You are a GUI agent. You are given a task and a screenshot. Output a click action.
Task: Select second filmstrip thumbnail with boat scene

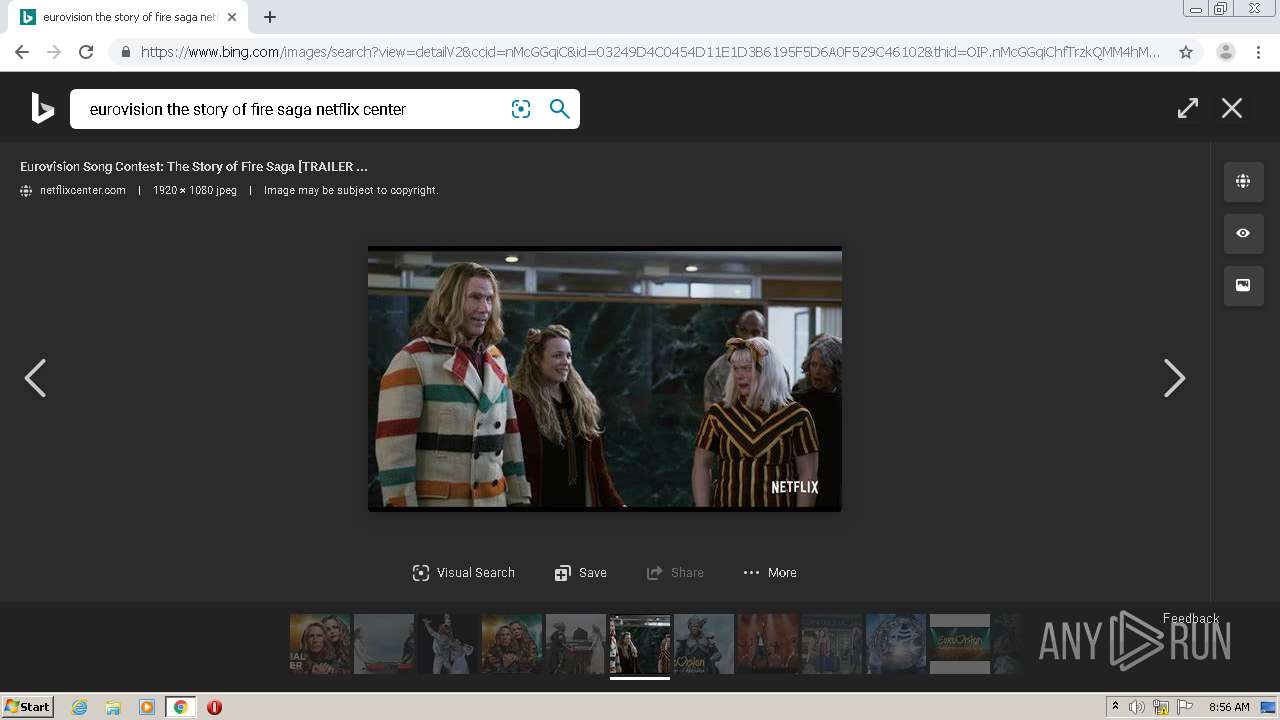[x=384, y=644]
